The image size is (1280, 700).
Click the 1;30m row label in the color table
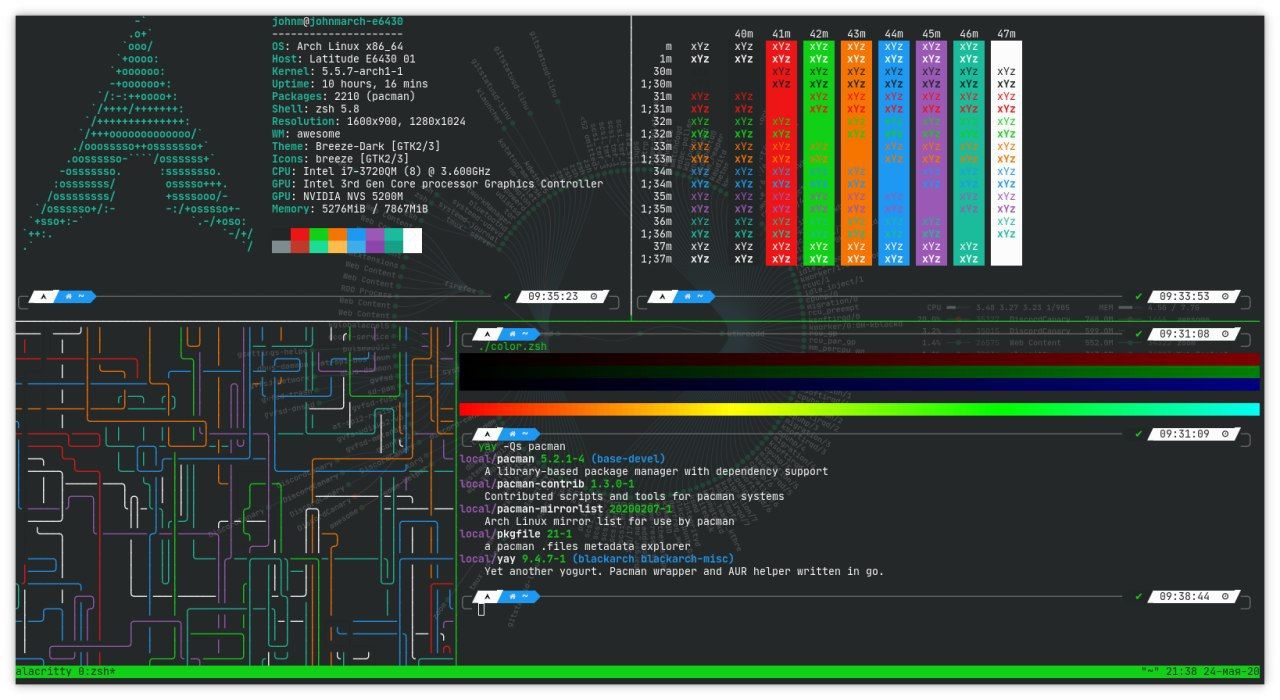(x=656, y=84)
